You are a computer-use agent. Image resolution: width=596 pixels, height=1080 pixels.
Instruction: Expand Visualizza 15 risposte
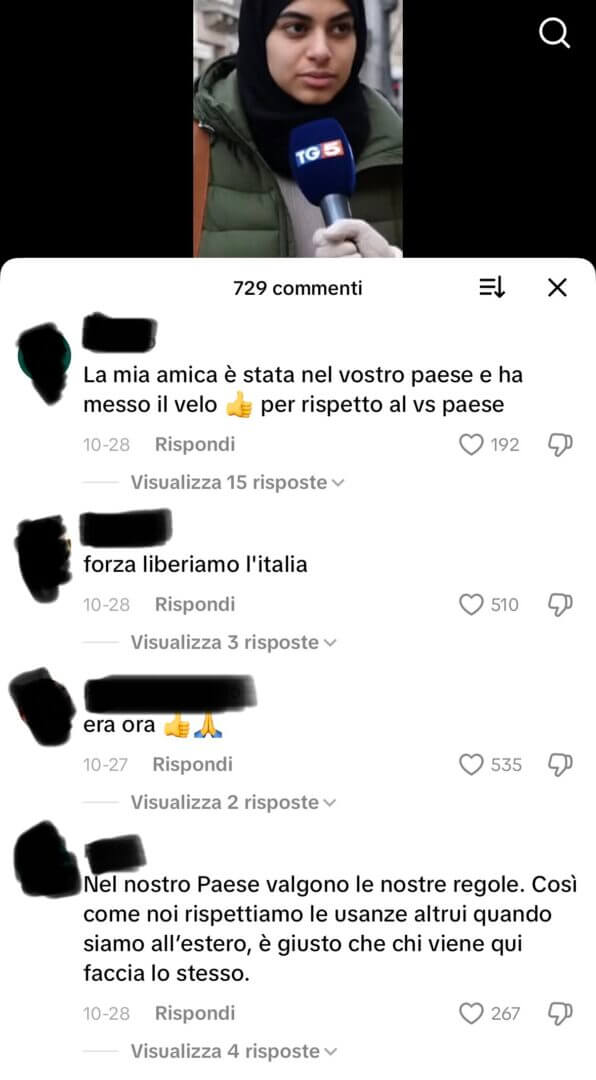click(237, 482)
